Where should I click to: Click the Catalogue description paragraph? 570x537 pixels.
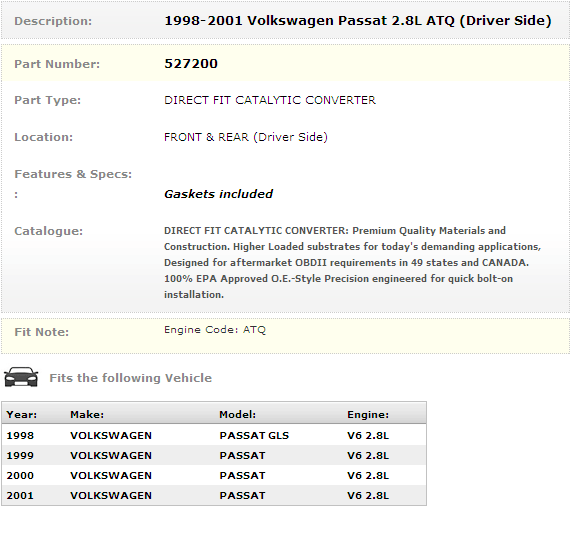point(352,263)
